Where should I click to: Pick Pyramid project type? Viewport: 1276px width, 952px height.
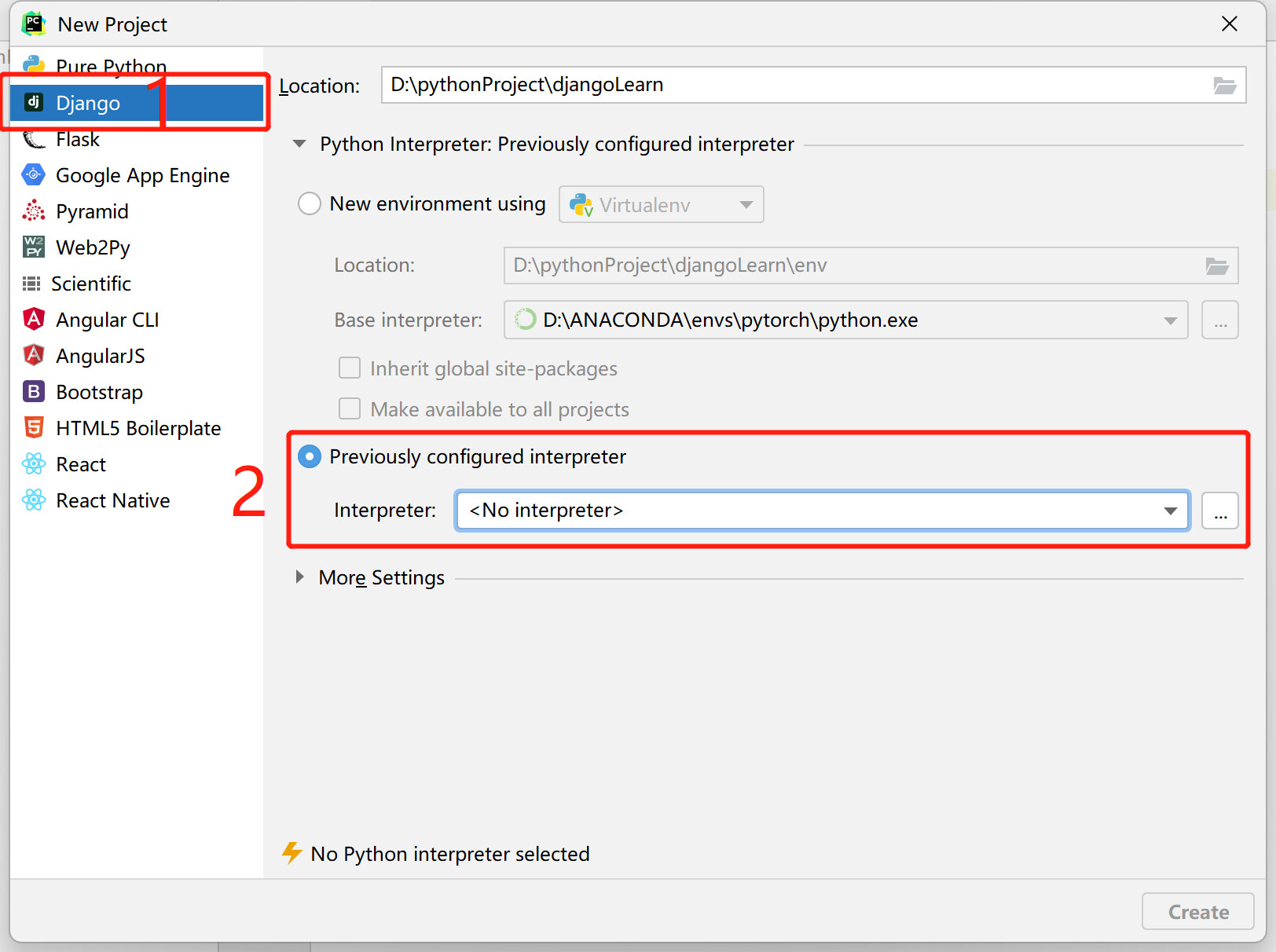pyautogui.click(x=137, y=211)
